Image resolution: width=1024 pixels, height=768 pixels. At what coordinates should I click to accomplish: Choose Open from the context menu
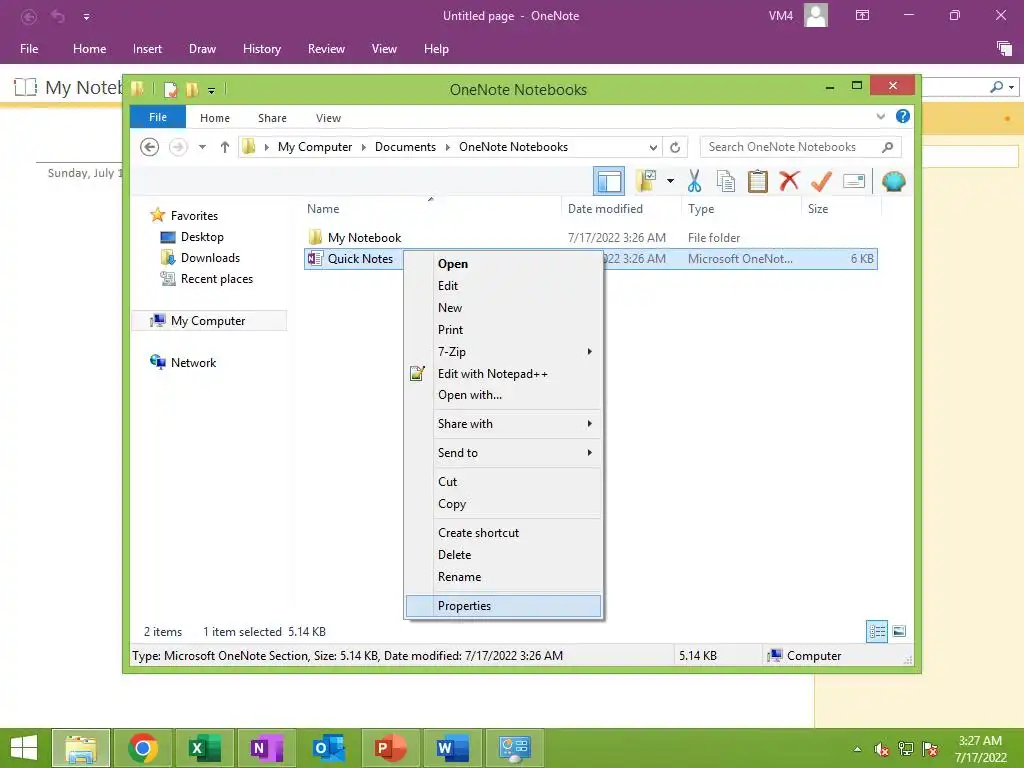coord(503,264)
